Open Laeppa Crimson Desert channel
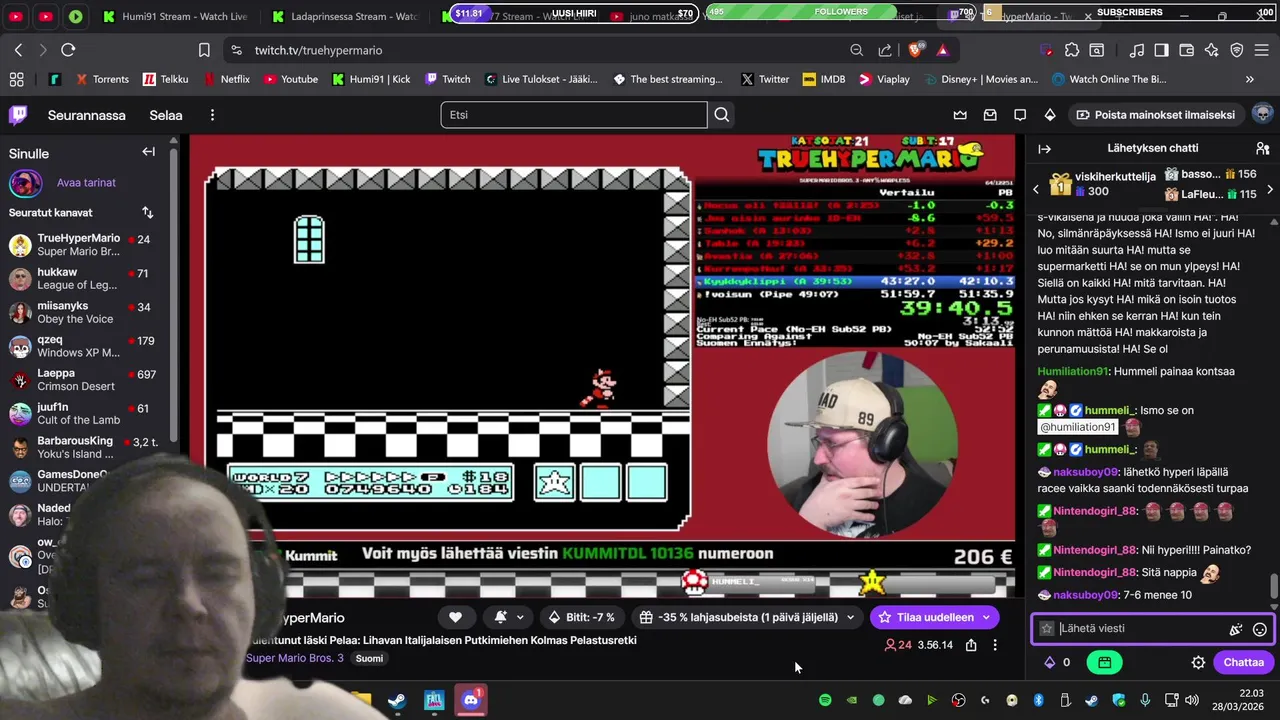The height and width of the screenshot is (720, 1280). [x=86, y=380]
